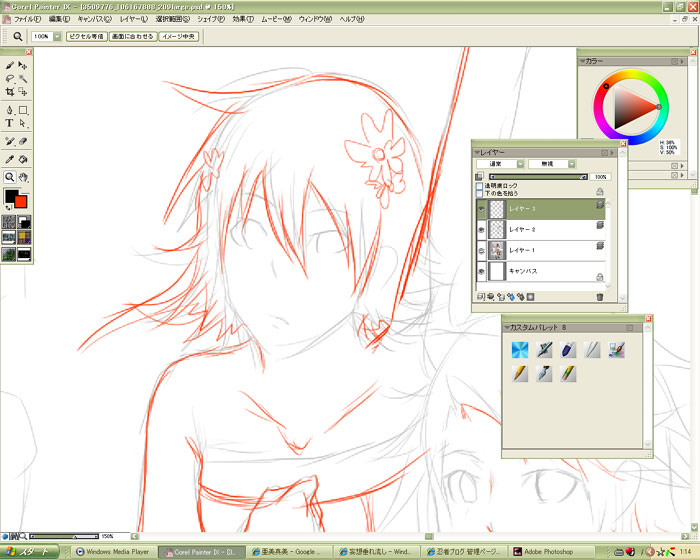The width and height of the screenshot is (700, 560).
Task: Click the Windows スタート button
Action: click(29, 552)
